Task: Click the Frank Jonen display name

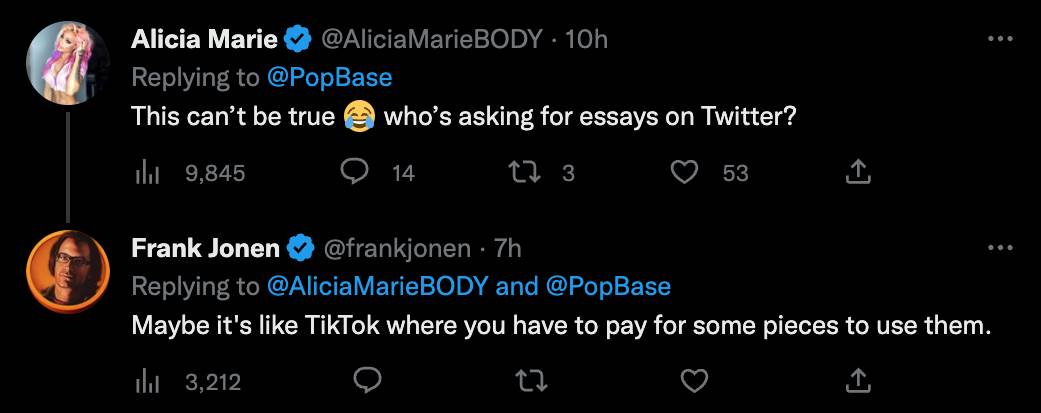Action: coord(206,247)
